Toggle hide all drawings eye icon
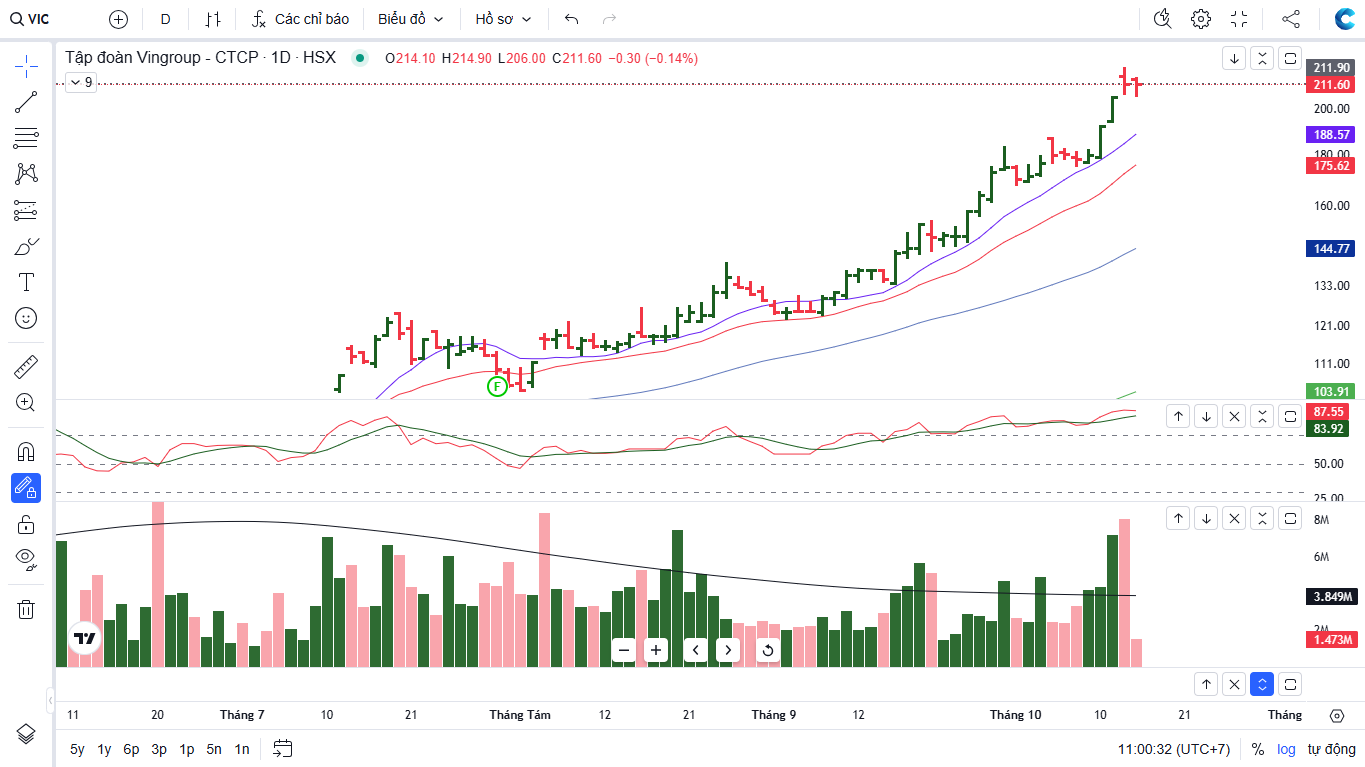1365x767 pixels. coord(26,558)
